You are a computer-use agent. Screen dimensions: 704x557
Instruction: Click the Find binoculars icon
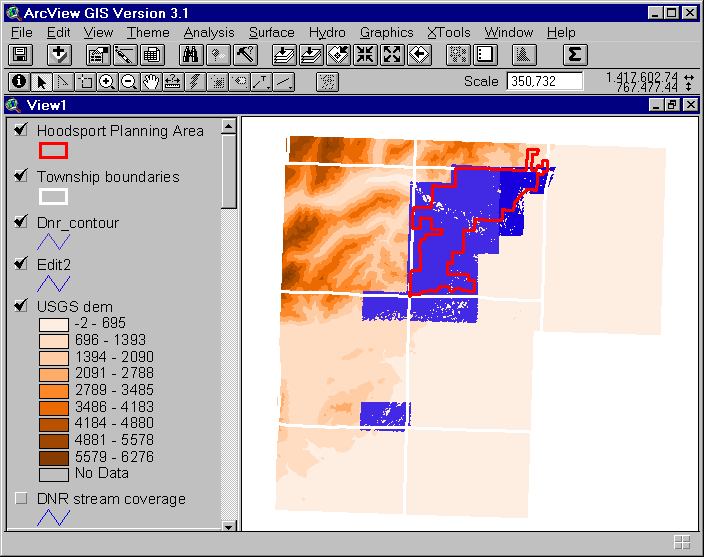[x=191, y=55]
